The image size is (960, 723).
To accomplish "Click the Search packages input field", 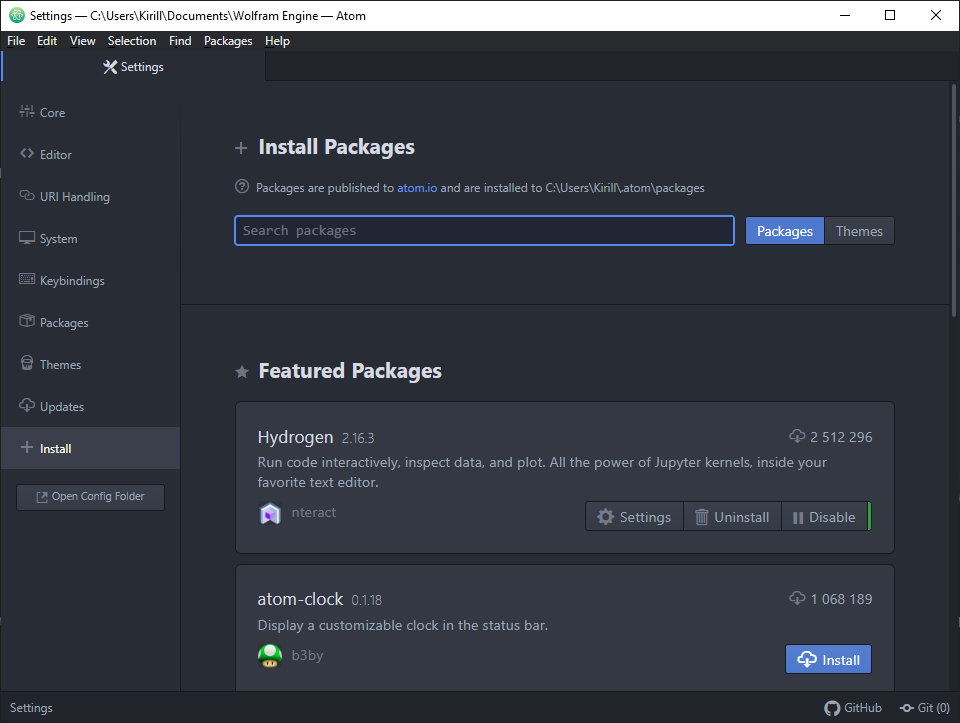I will click(484, 231).
